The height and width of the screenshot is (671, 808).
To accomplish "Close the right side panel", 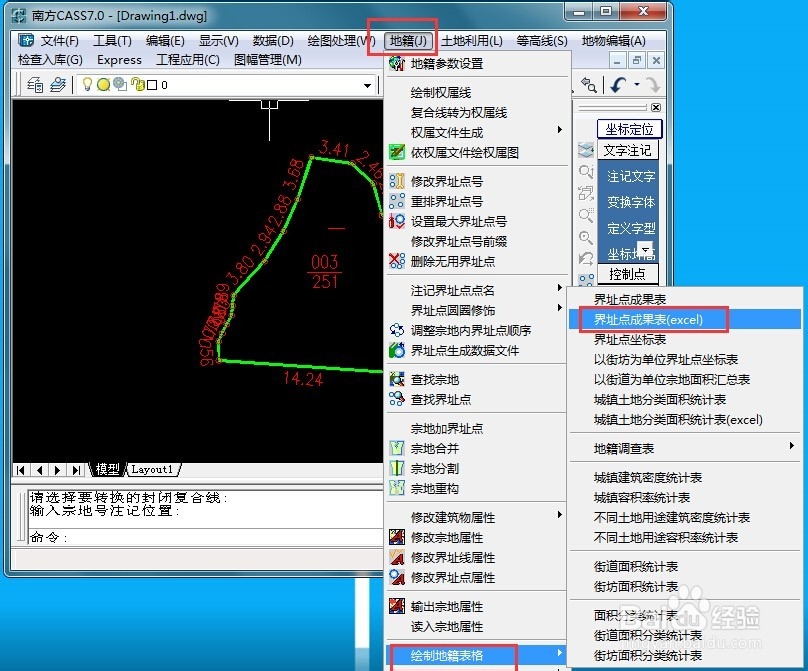I will click(x=655, y=107).
